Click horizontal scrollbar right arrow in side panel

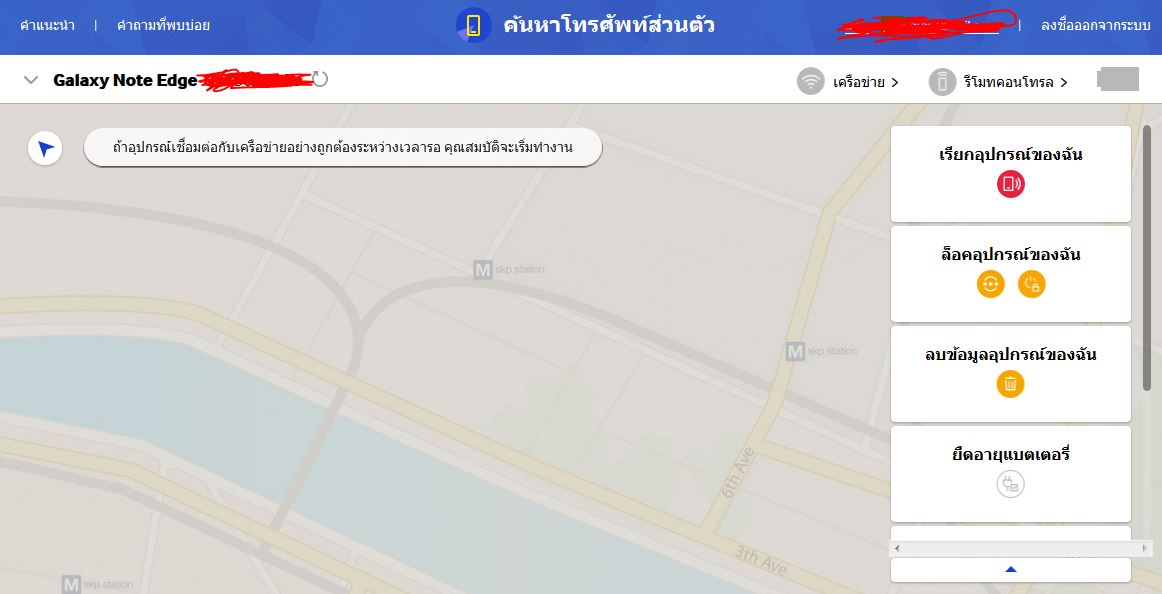pos(1146,549)
